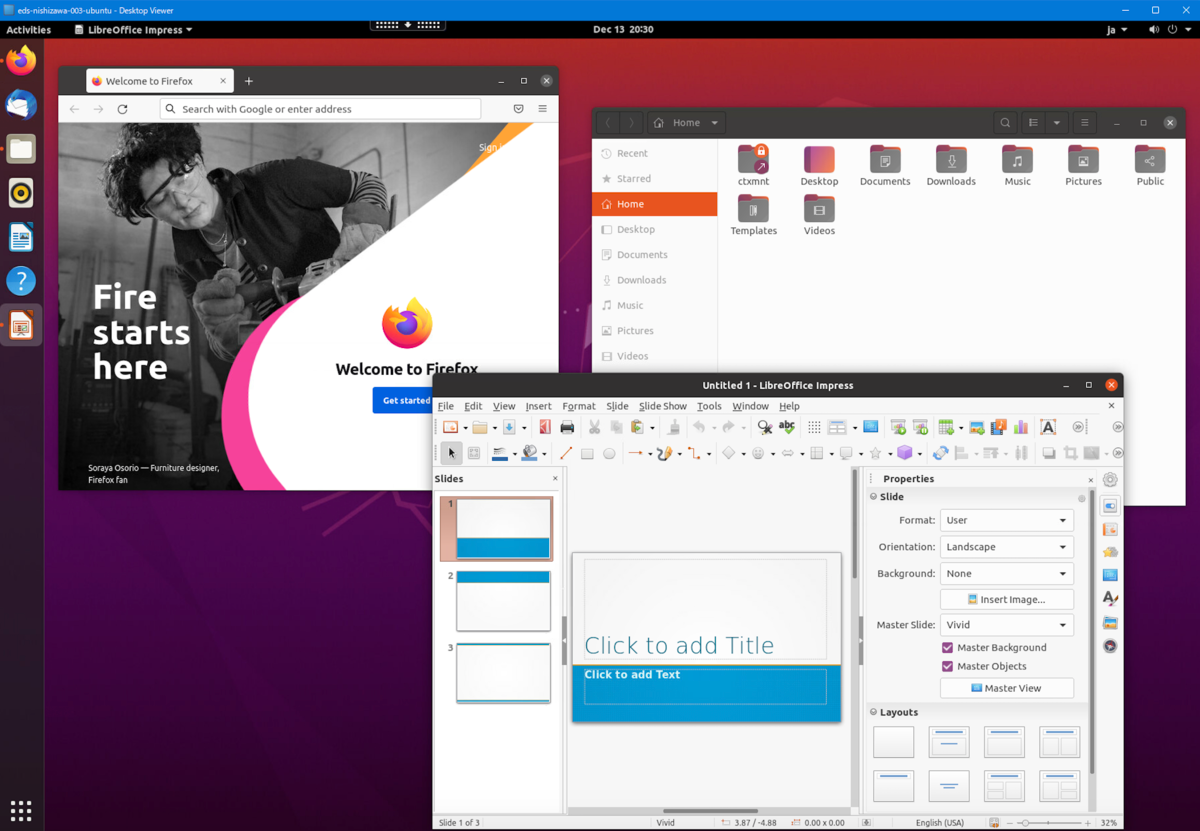The width and height of the screenshot is (1200, 831).
Task: Uncheck the Master Background checkbox
Action: click(947, 648)
